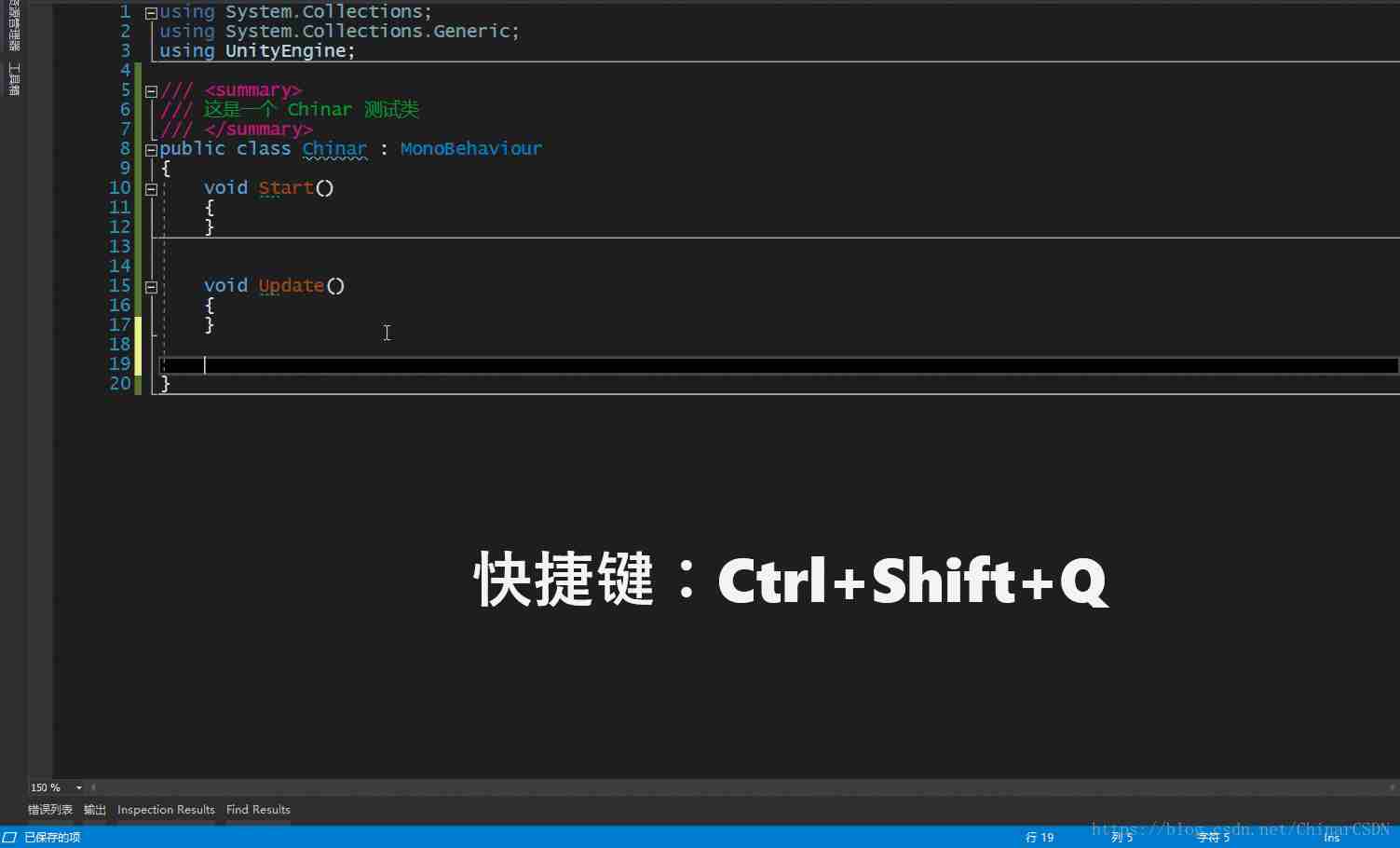Click MonoBehaviour base class name
Screen dimensions: 1400x848
point(471,149)
